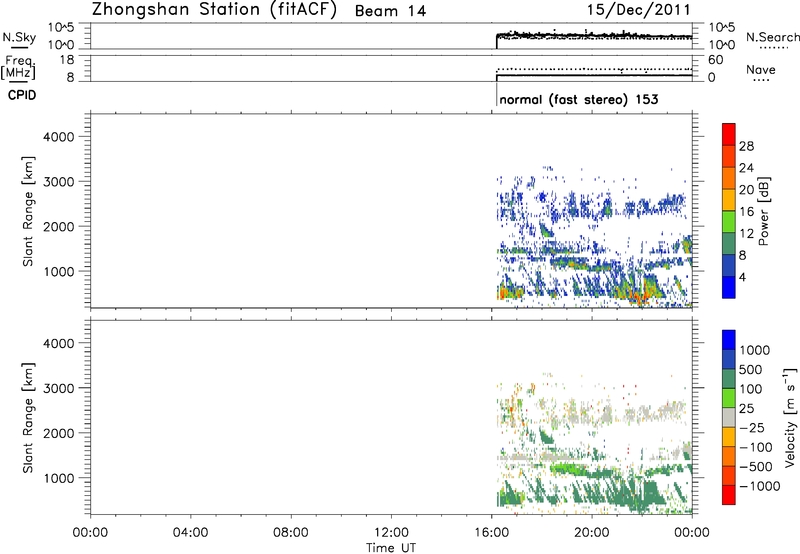Click '4000' tick label on velocity panel
Screen dimensions: 800x554
pyautogui.click(x=59, y=343)
